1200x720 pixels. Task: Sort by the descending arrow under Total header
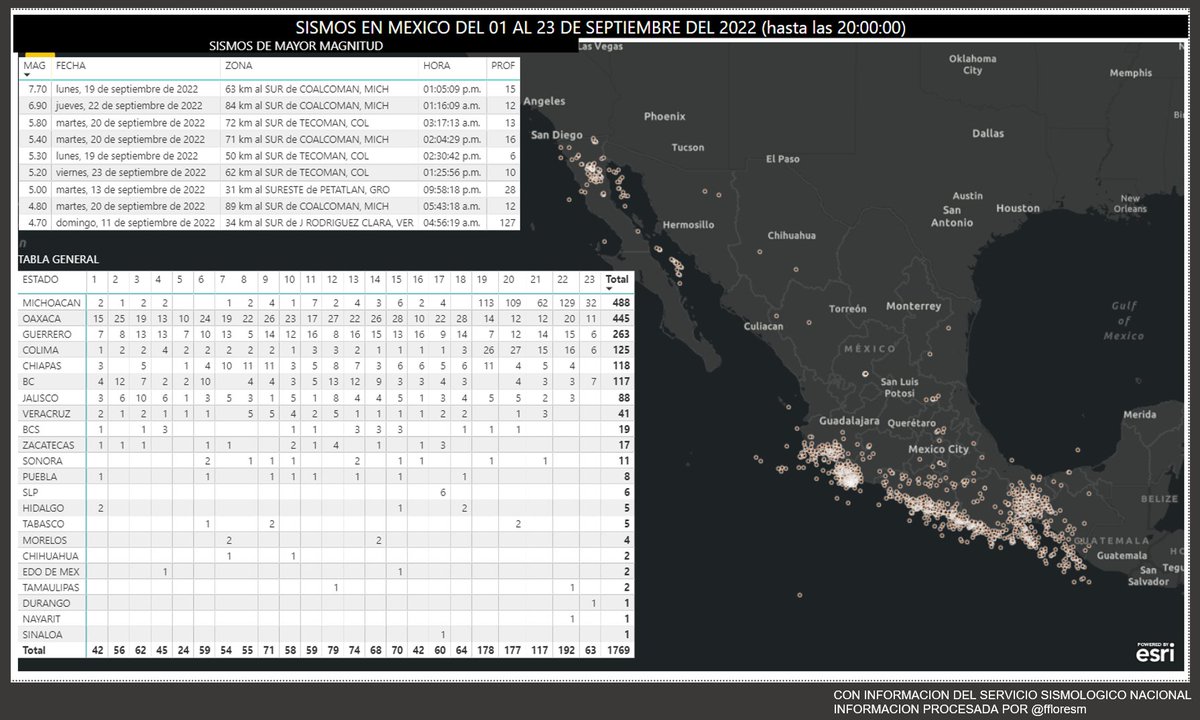pyautogui.click(x=610, y=288)
